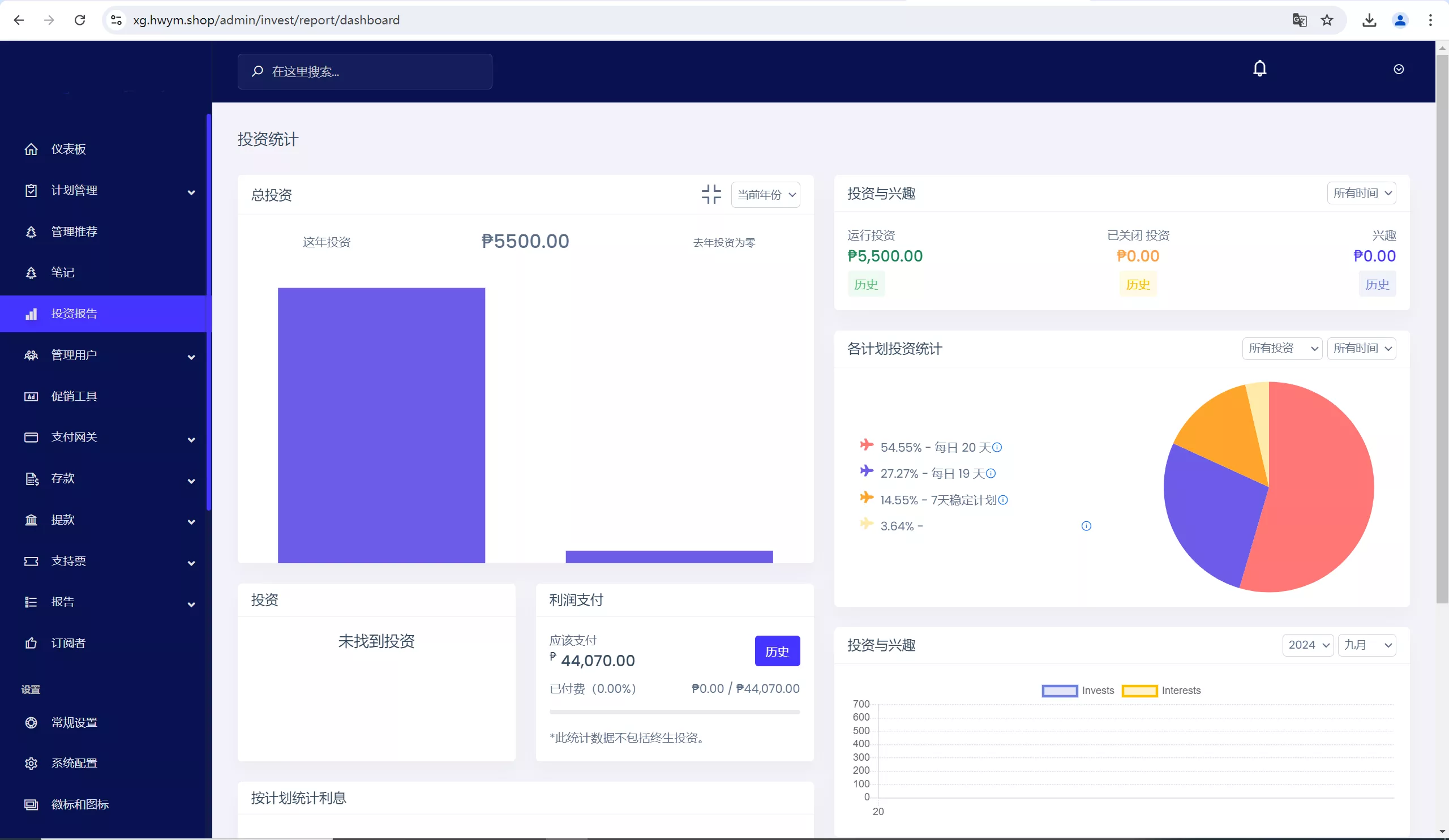Open 仪表板 in the sidebar

68,149
